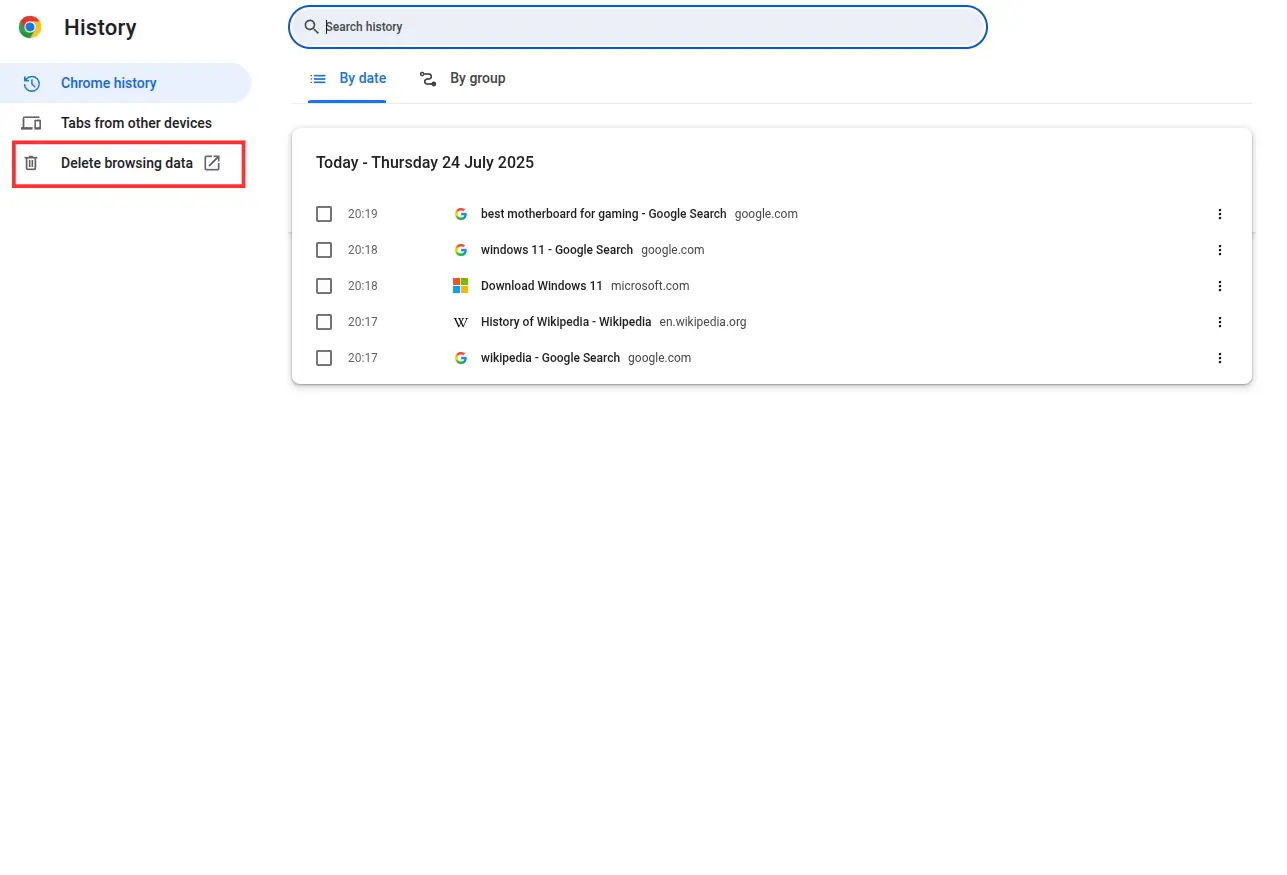Screen dimensions: 1287x875
Task: Select the By date tab
Action: [348, 79]
